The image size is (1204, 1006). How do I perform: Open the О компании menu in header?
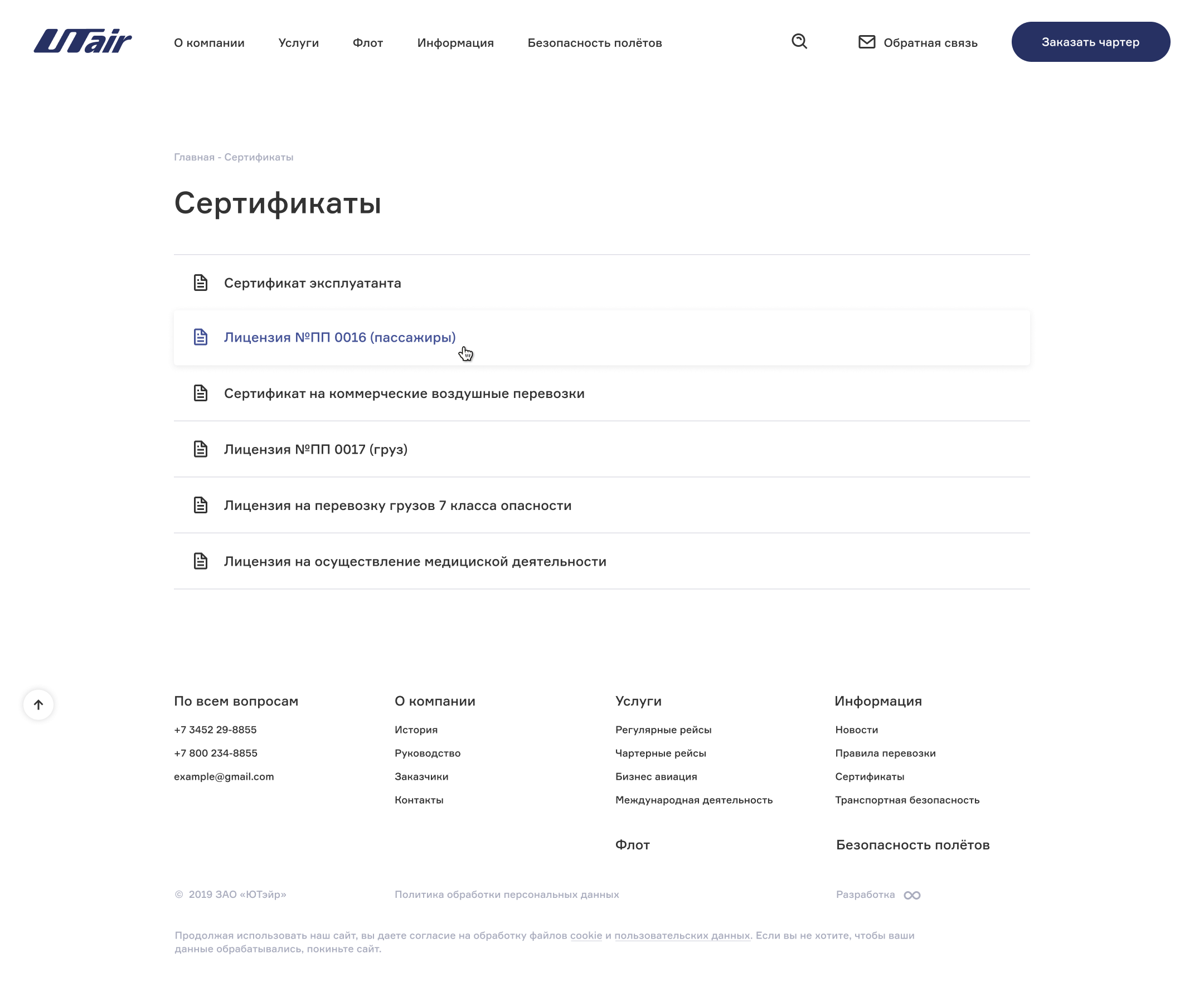click(x=209, y=43)
